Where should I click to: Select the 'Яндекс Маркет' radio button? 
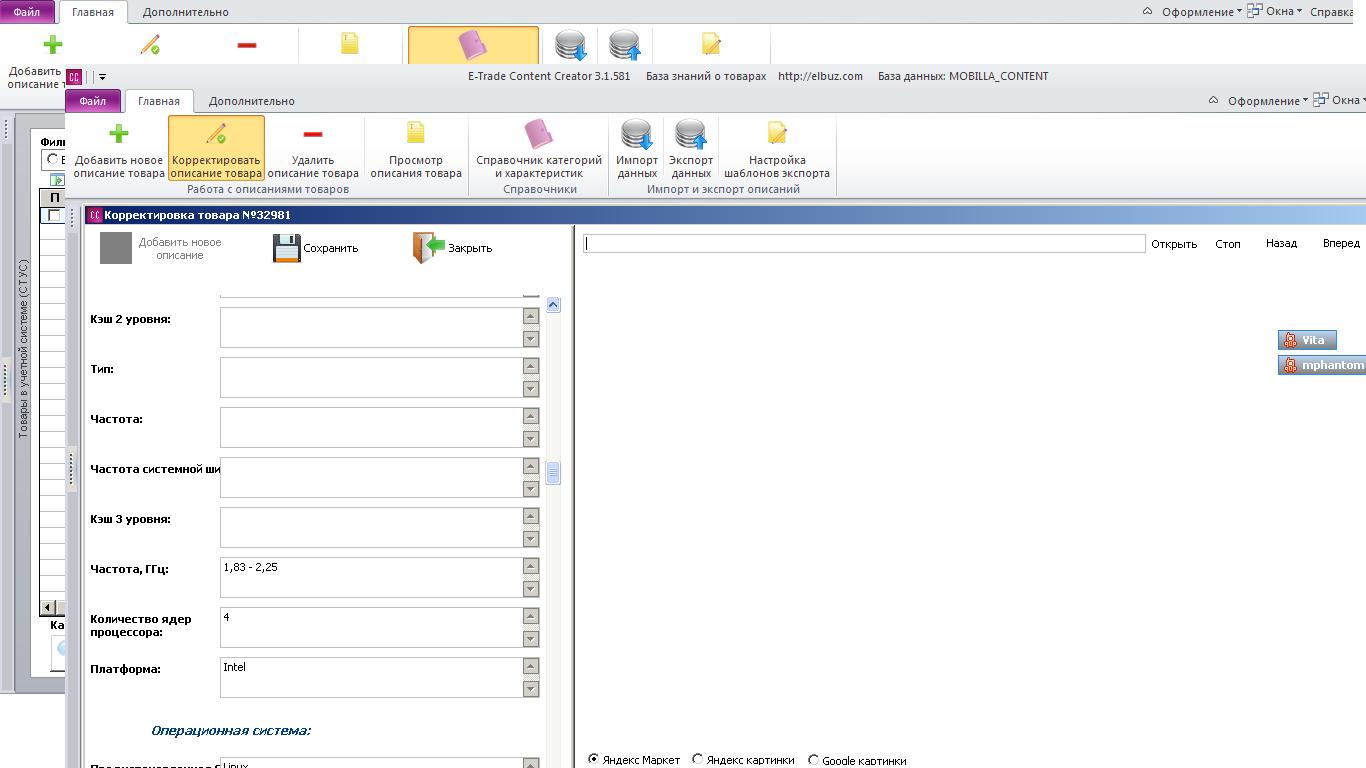(x=593, y=760)
